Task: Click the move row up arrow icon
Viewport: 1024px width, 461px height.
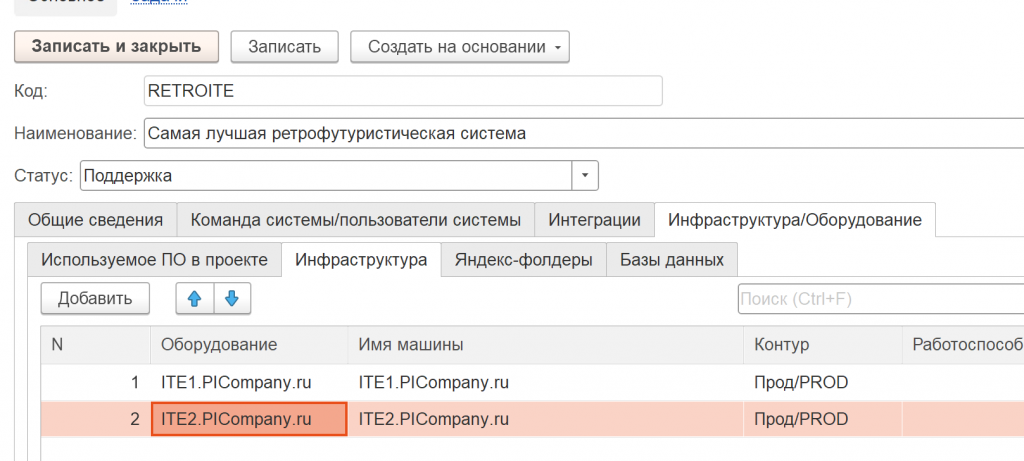Action: click(x=195, y=298)
